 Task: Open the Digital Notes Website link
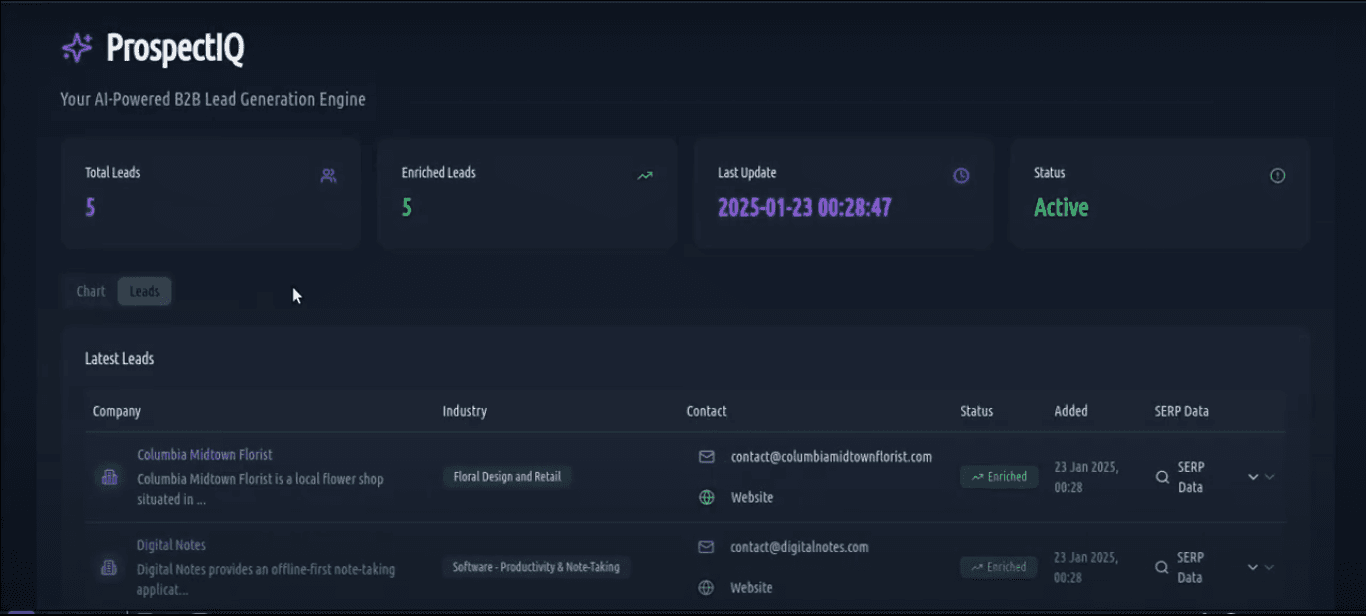pos(751,588)
